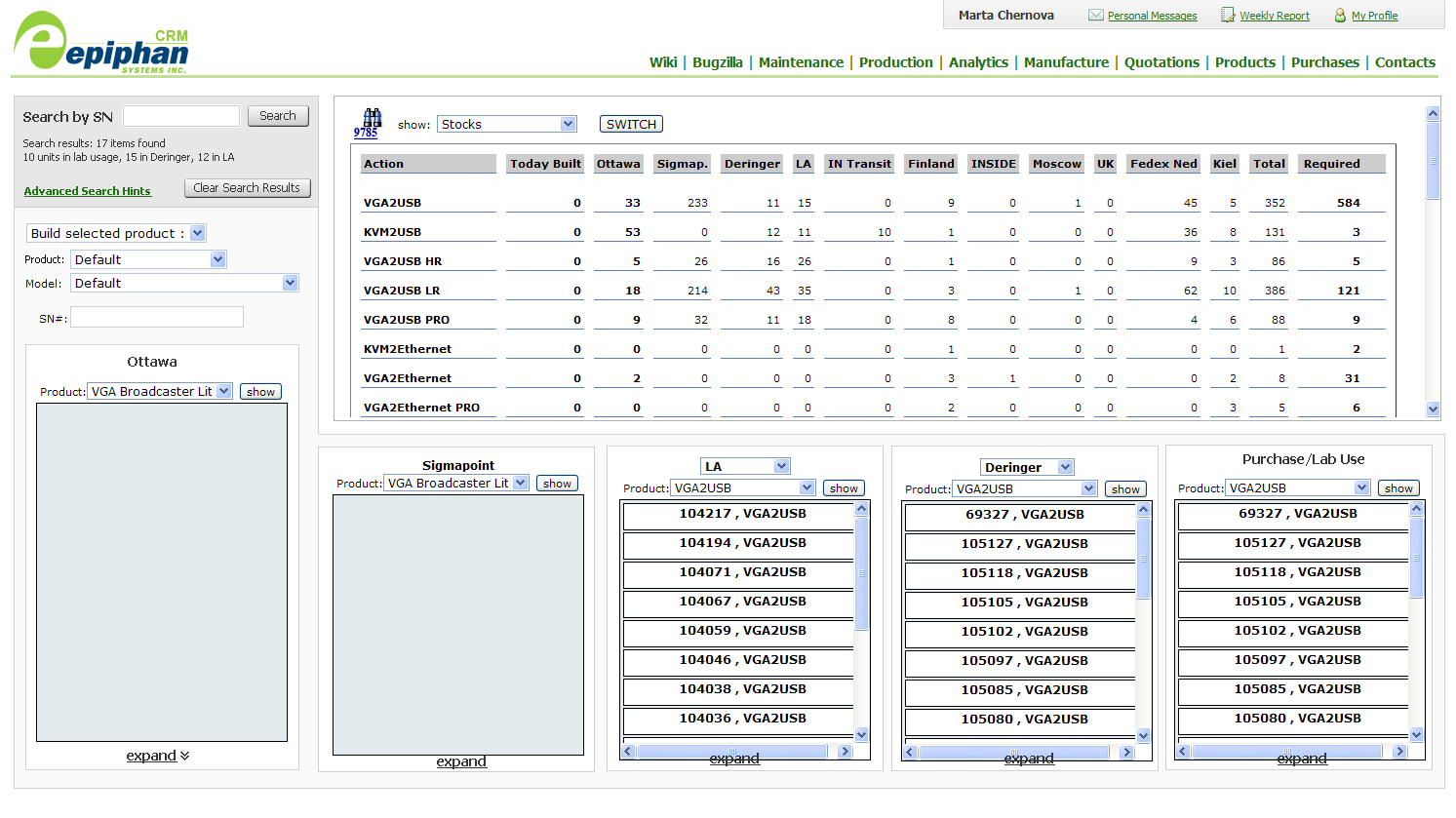Click the Weekly Report document icon

point(1228,16)
